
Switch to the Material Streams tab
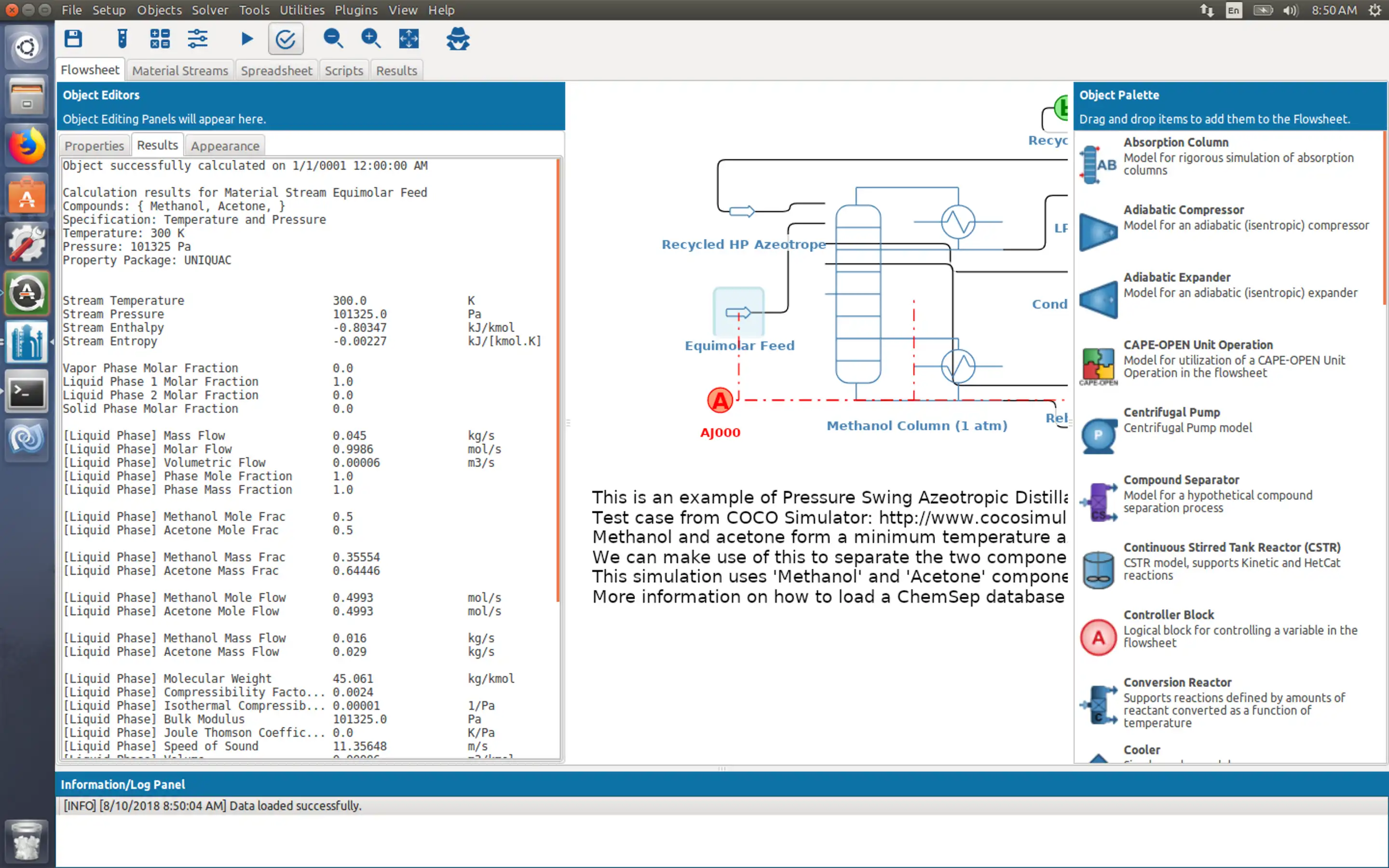pyautogui.click(x=180, y=70)
